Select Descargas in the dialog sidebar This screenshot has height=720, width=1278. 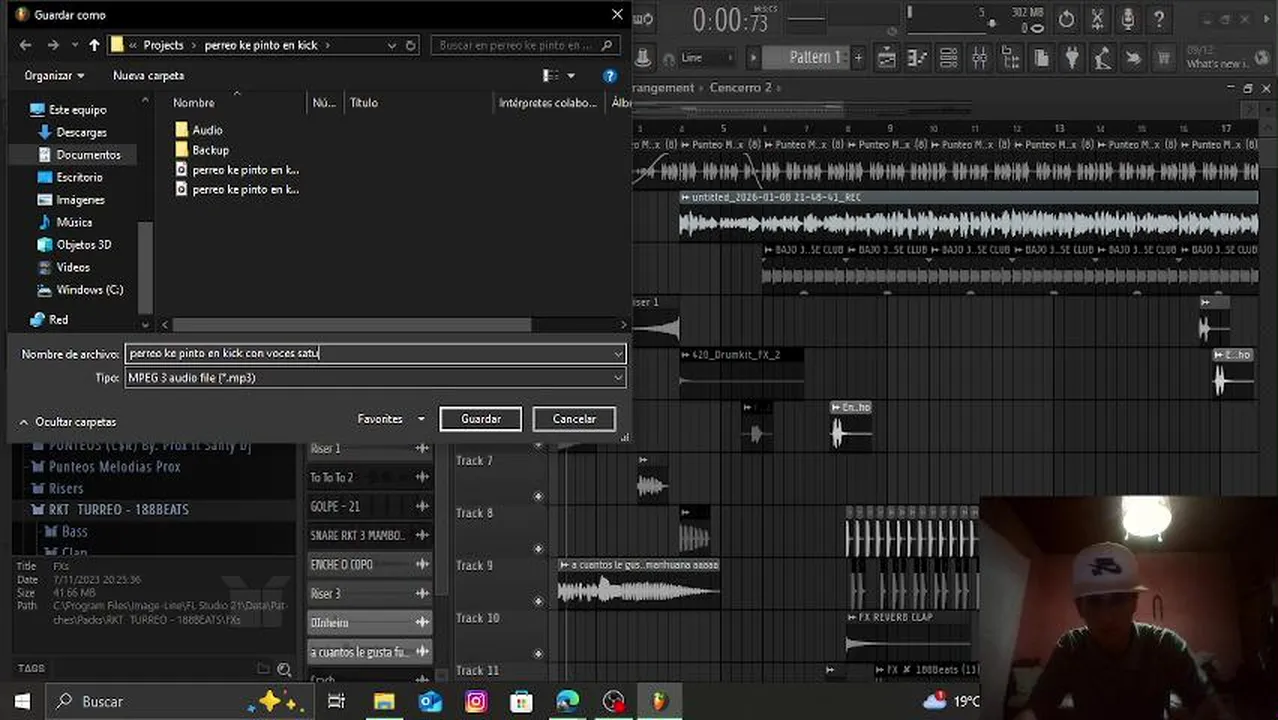(x=81, y=132)
